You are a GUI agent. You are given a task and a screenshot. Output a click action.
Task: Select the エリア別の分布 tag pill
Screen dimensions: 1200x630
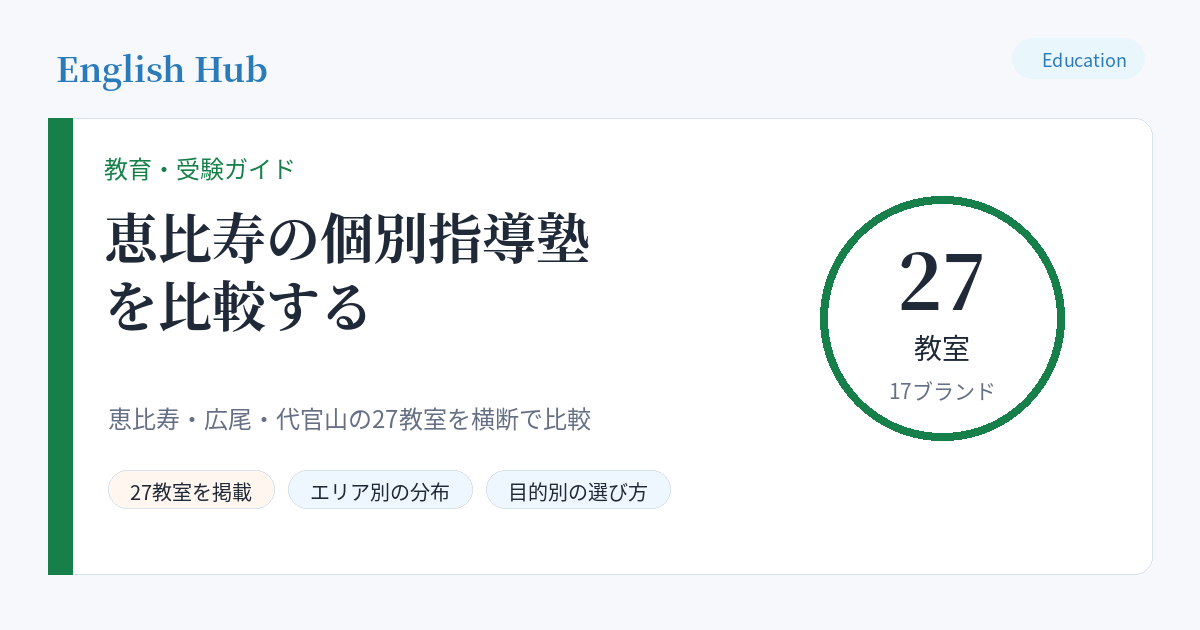point(380,490)
